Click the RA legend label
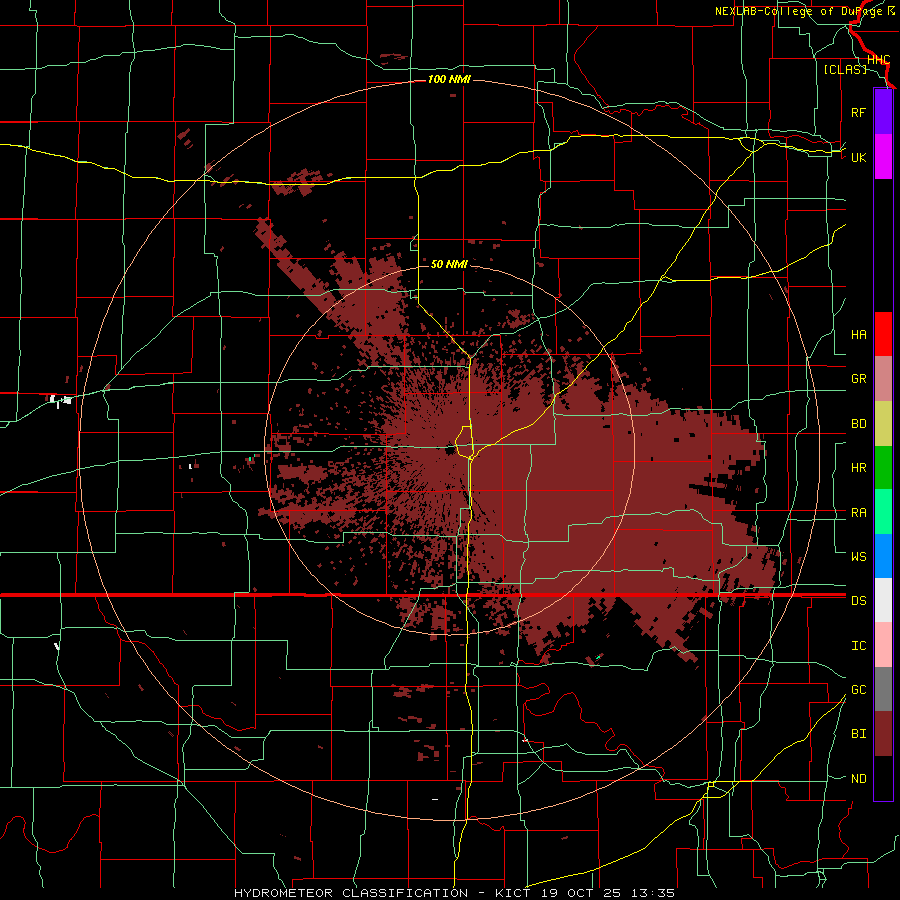900x900 pixels. (858, 513)
